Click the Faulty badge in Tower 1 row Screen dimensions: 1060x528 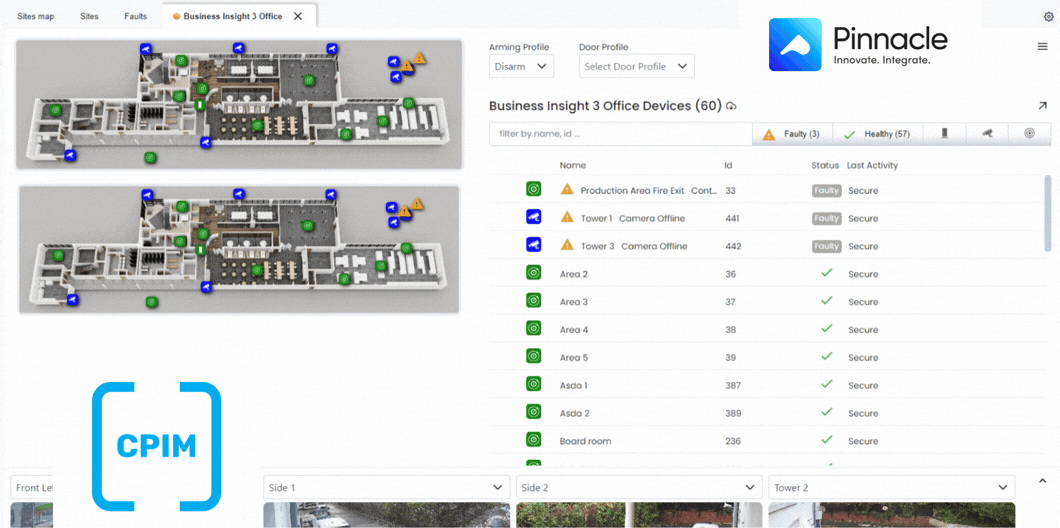[826, 218]
